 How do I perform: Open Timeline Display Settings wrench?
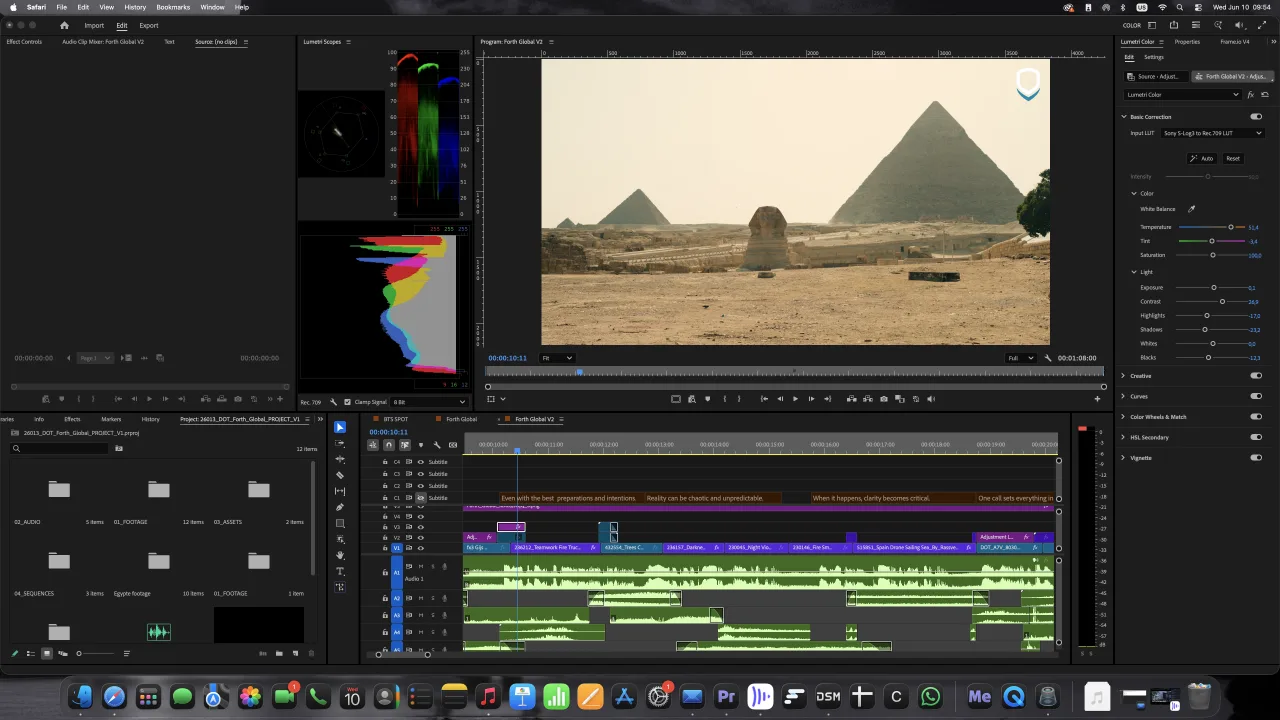pos(437,445)
